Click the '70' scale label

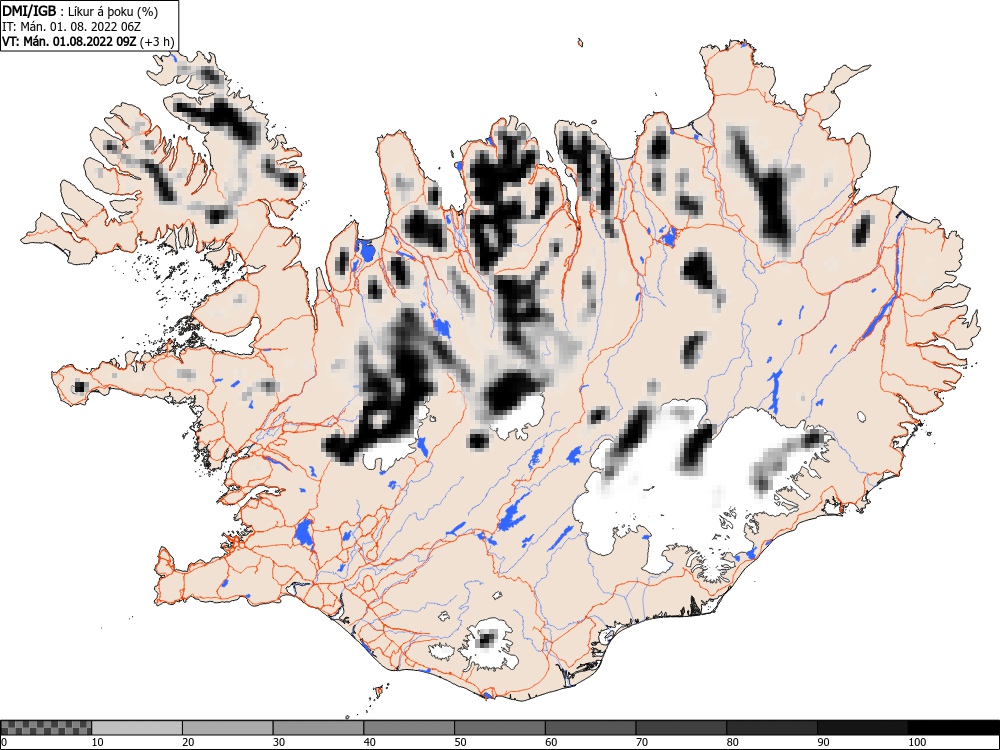[x=642, y=742]
